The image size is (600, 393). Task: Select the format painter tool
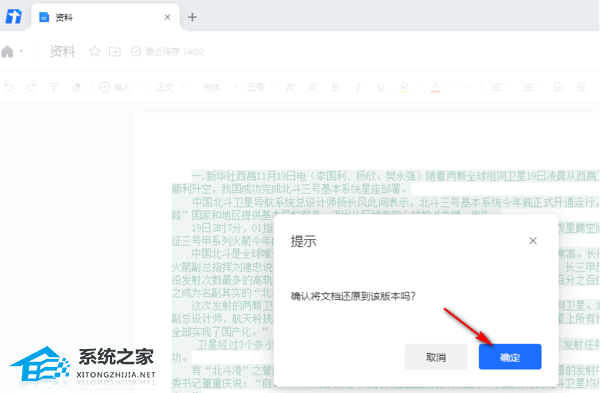coord(54,87)
